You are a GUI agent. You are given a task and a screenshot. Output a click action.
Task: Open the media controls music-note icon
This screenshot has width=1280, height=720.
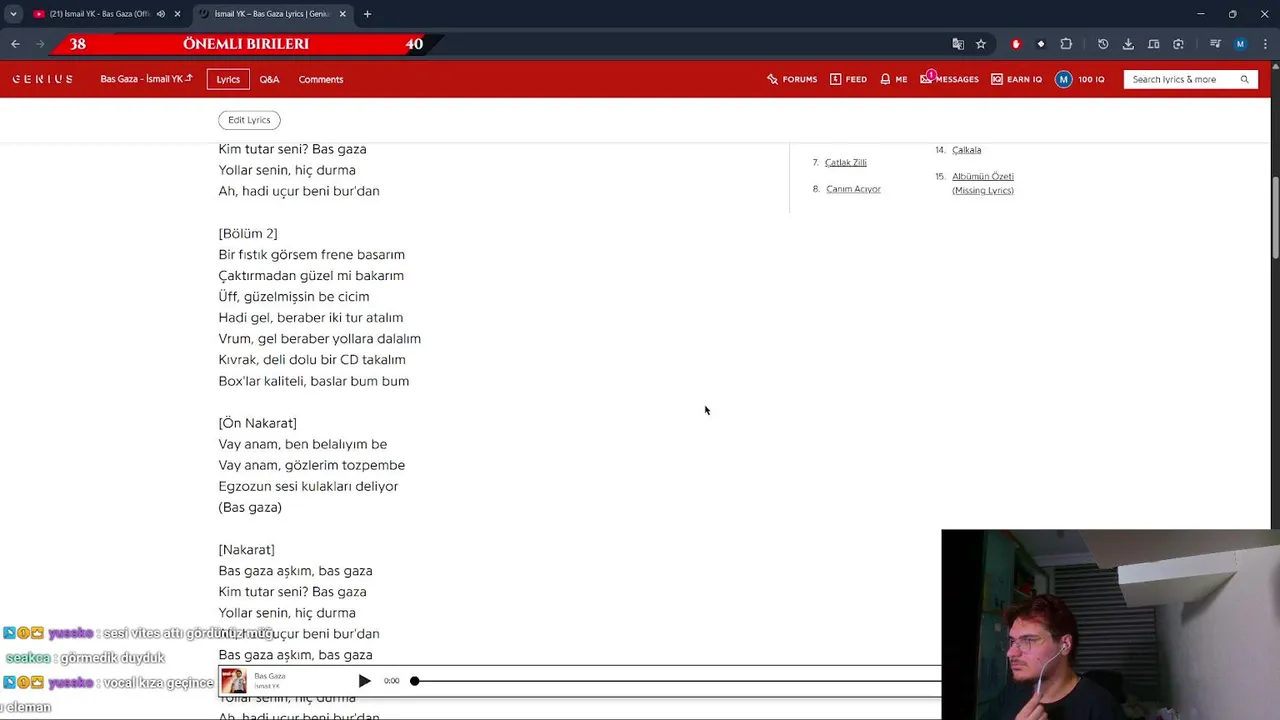coord(1215,44)
